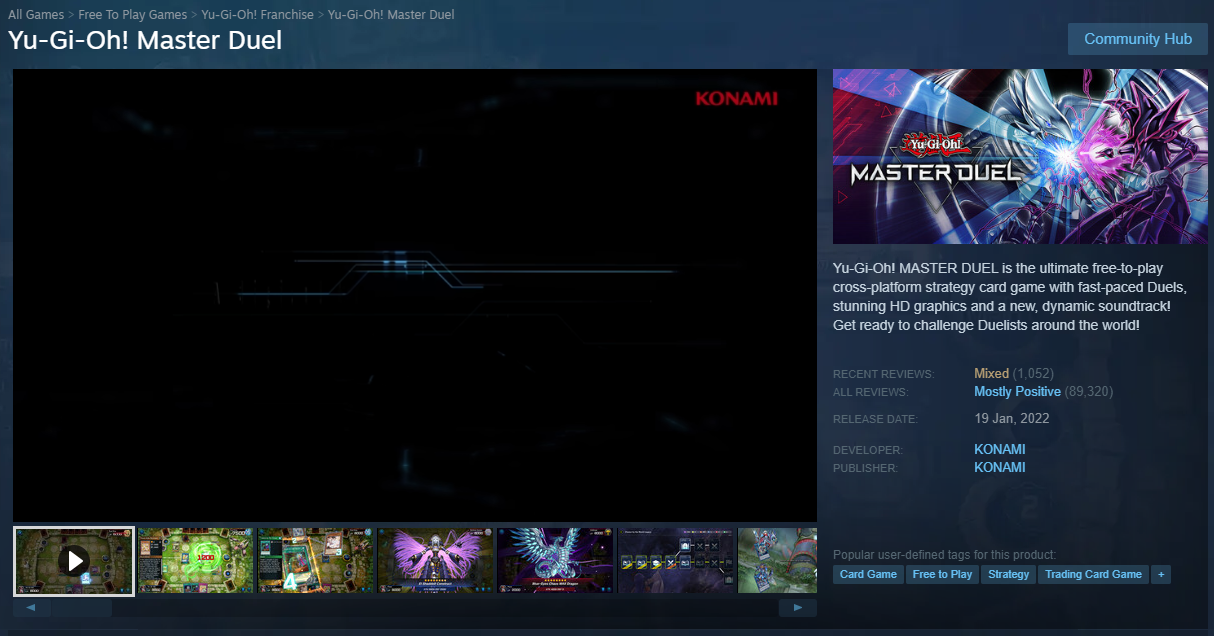Open the Community Hub button

(1138, 39)
